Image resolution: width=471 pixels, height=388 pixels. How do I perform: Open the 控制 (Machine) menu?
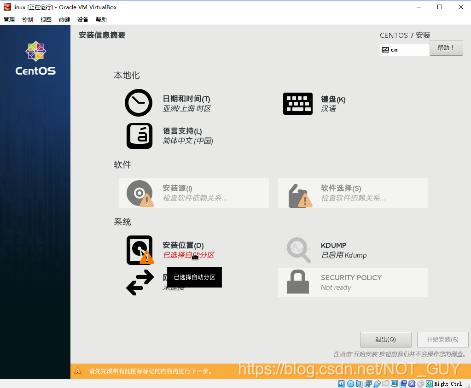point(27,19)
